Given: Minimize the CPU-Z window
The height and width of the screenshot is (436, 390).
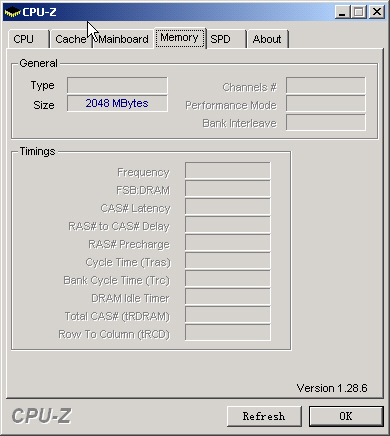Looking at the screenshot, I should [x=342, y=12].
